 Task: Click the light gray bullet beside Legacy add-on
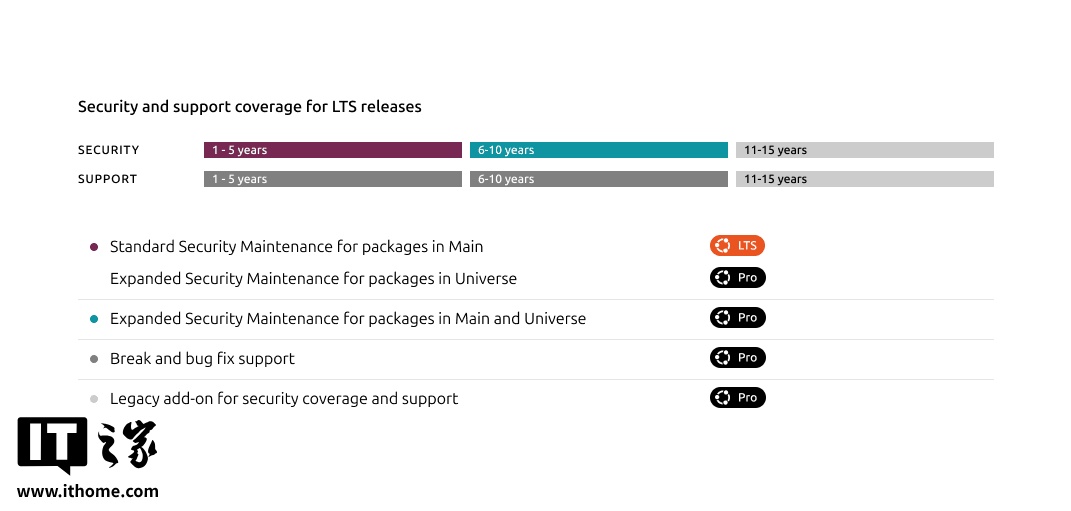coord(94,399)
